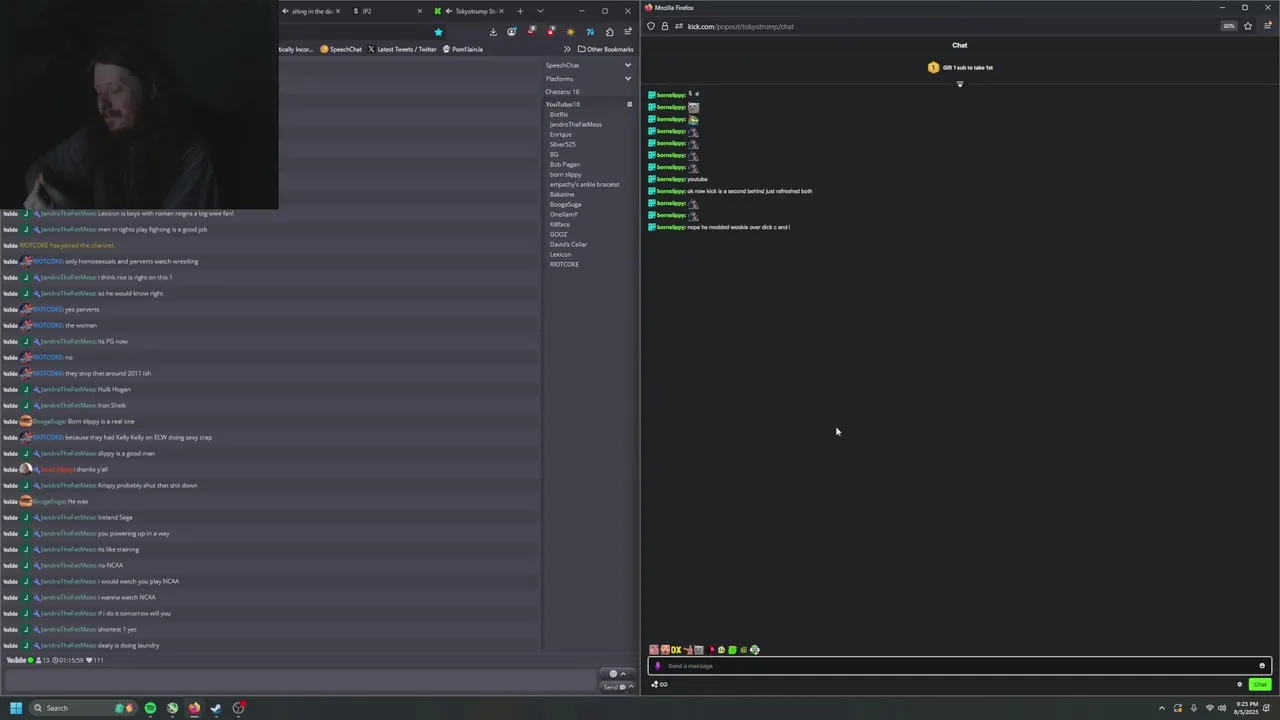The width and height of the screenshot is (1280, 720).
Task: Select chatter Bob Pagan in the list
Action: [x=564, y=164]
